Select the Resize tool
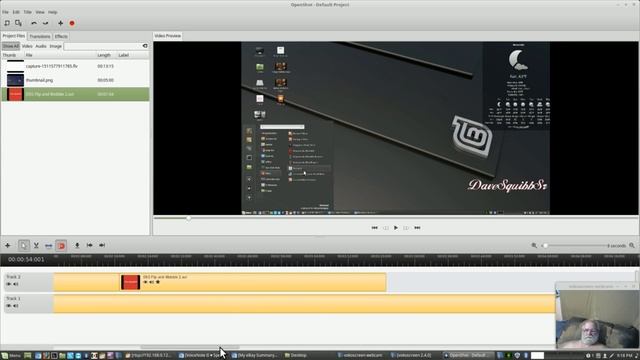 (49, 245)
